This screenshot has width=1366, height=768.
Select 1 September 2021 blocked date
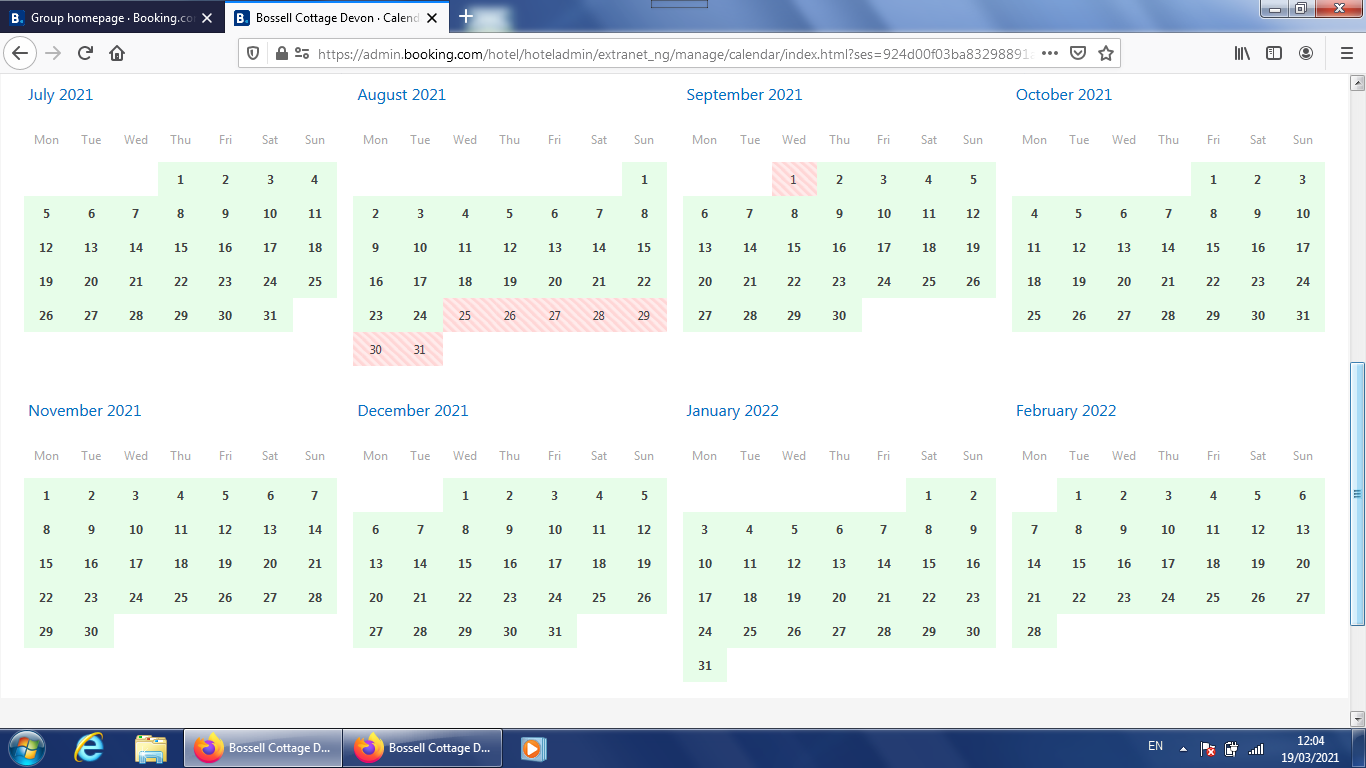point(794,180)
